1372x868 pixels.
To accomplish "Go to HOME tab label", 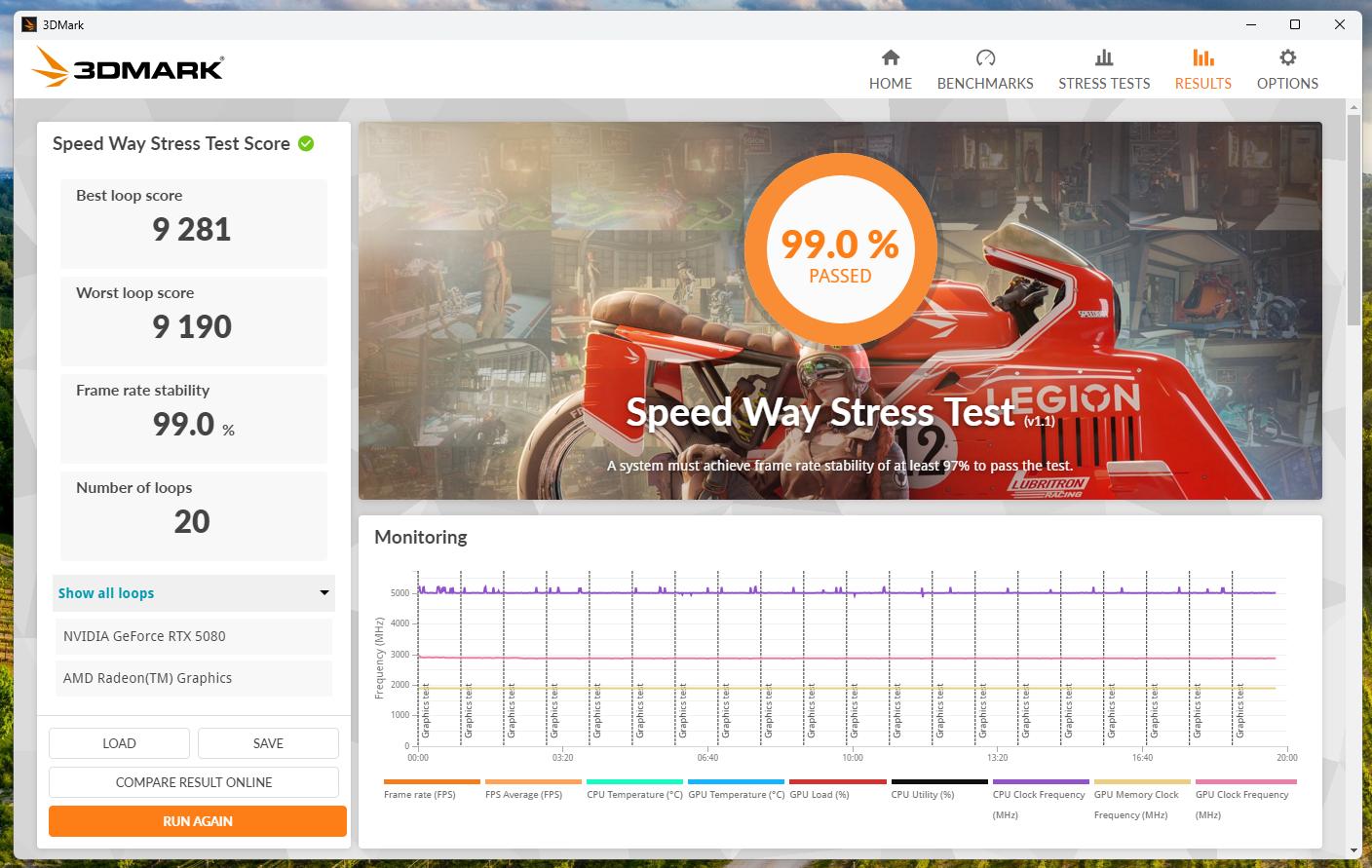I will click(x=891, y=84).
